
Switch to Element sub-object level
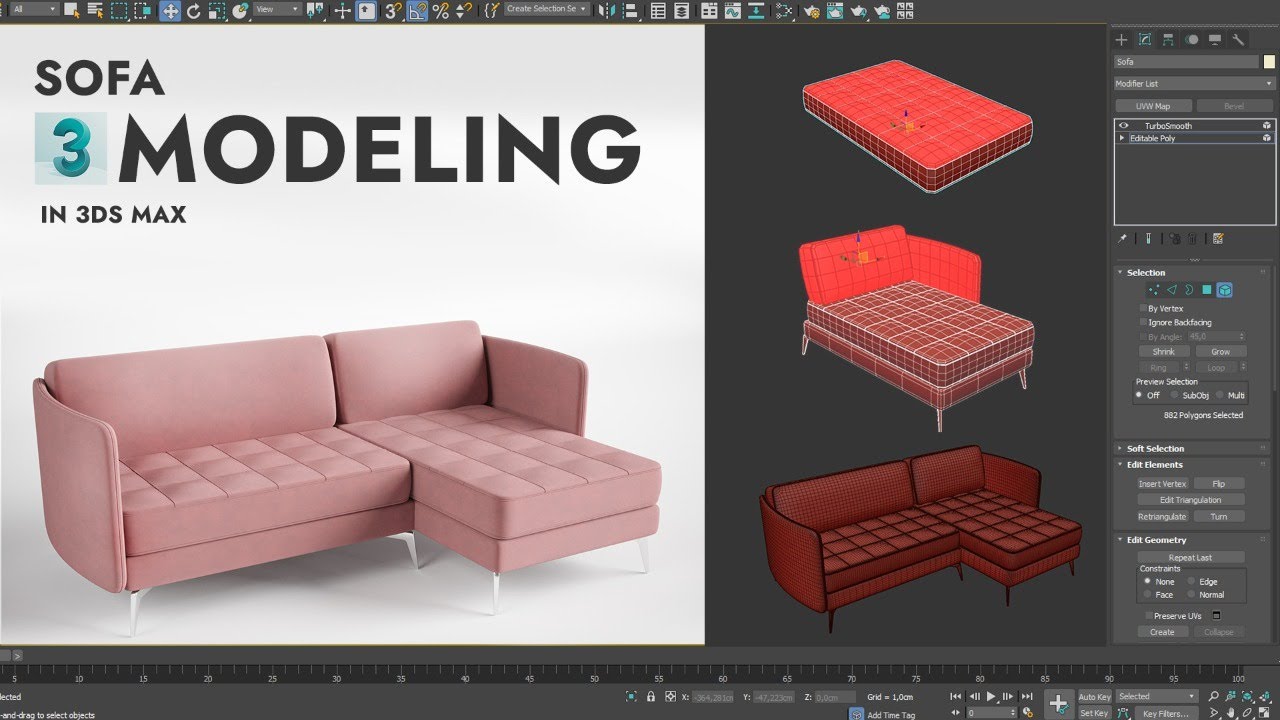[1224, 290]
